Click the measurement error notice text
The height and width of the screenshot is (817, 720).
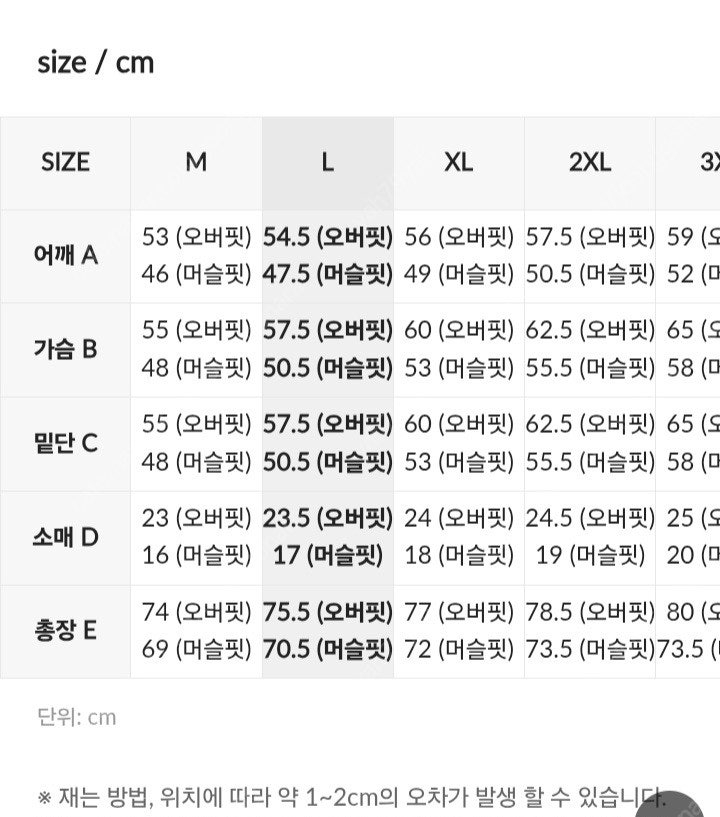350,797
